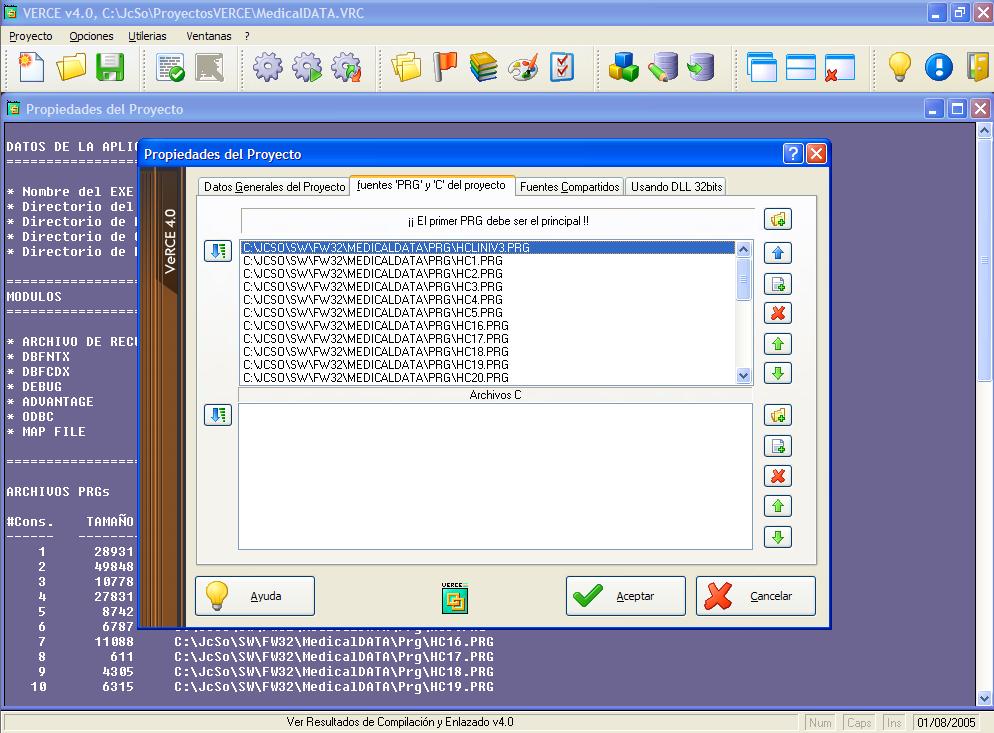The width and height of the screenshot is (994, 733).
Task: Move PRG to top with blue arrow
Action: (777, 253)
